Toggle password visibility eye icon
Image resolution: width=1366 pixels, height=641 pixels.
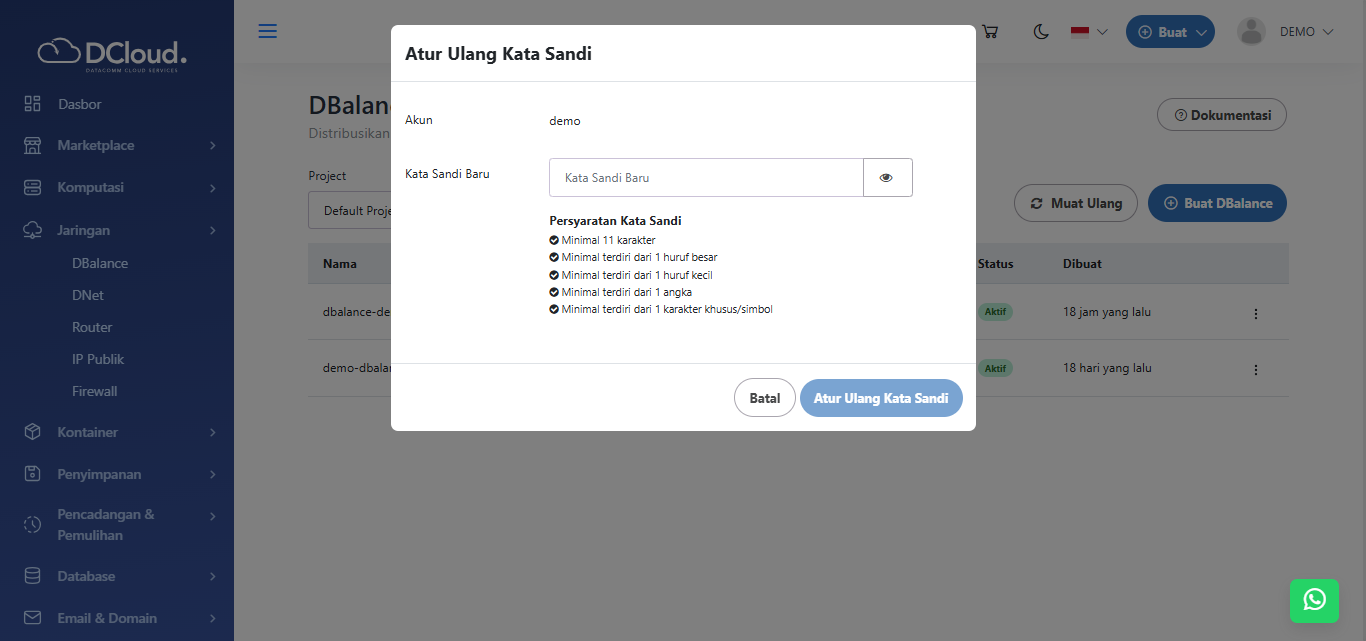pyautogui.click(x=887, y=178)
